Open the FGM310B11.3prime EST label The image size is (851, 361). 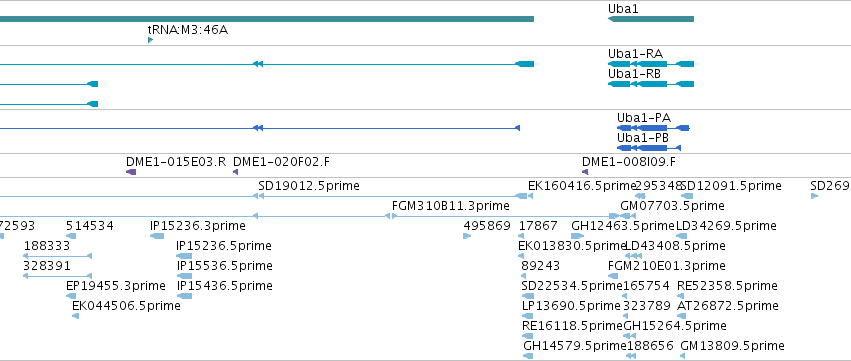click(450, 206)
